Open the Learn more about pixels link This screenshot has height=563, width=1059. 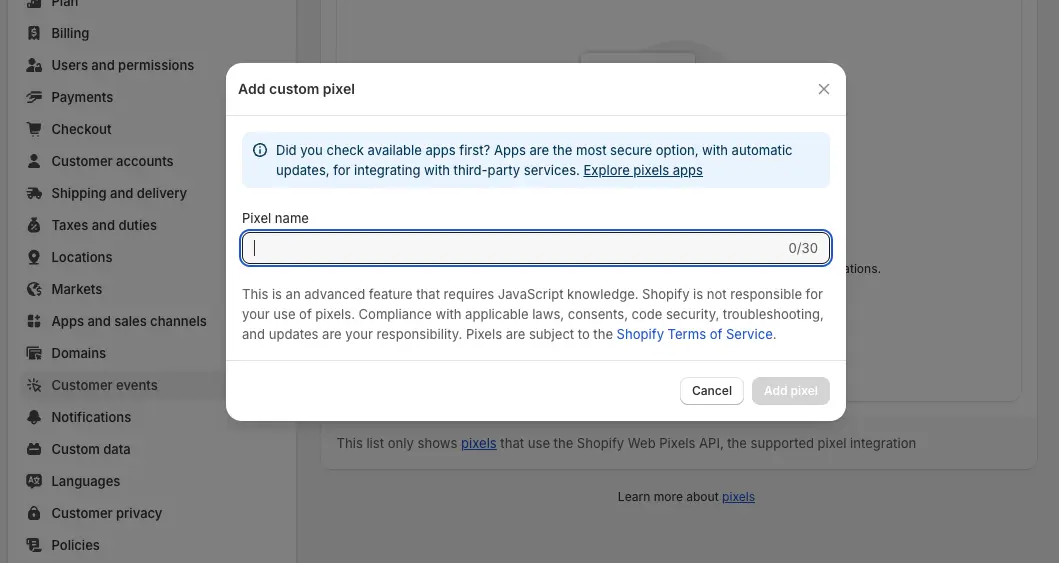pos(738,497)
